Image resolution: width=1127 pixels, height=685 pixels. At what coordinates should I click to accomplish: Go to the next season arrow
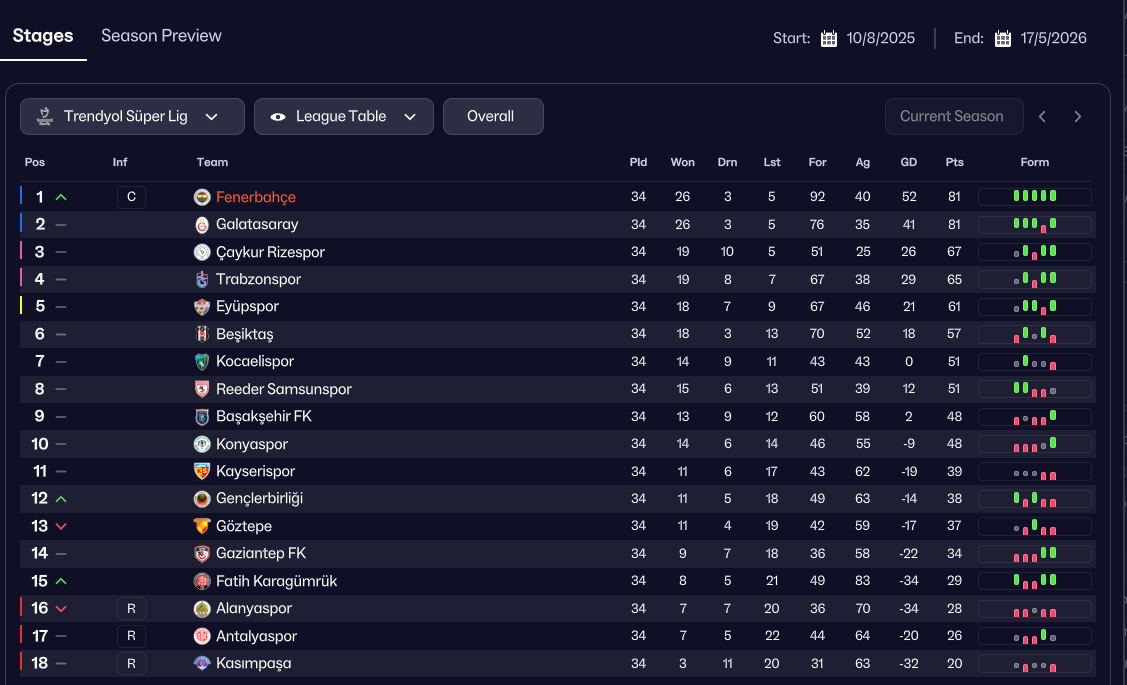tap(1078, 116)
